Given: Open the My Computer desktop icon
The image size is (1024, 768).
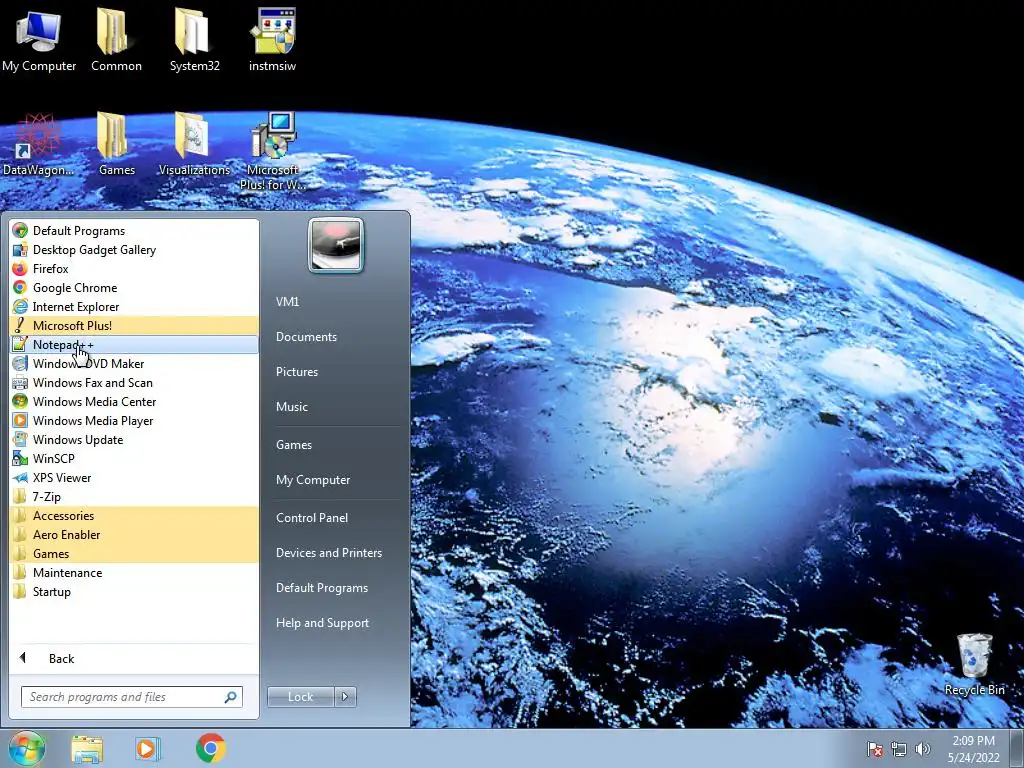Looking at the screenshot, I should [39, 40].
